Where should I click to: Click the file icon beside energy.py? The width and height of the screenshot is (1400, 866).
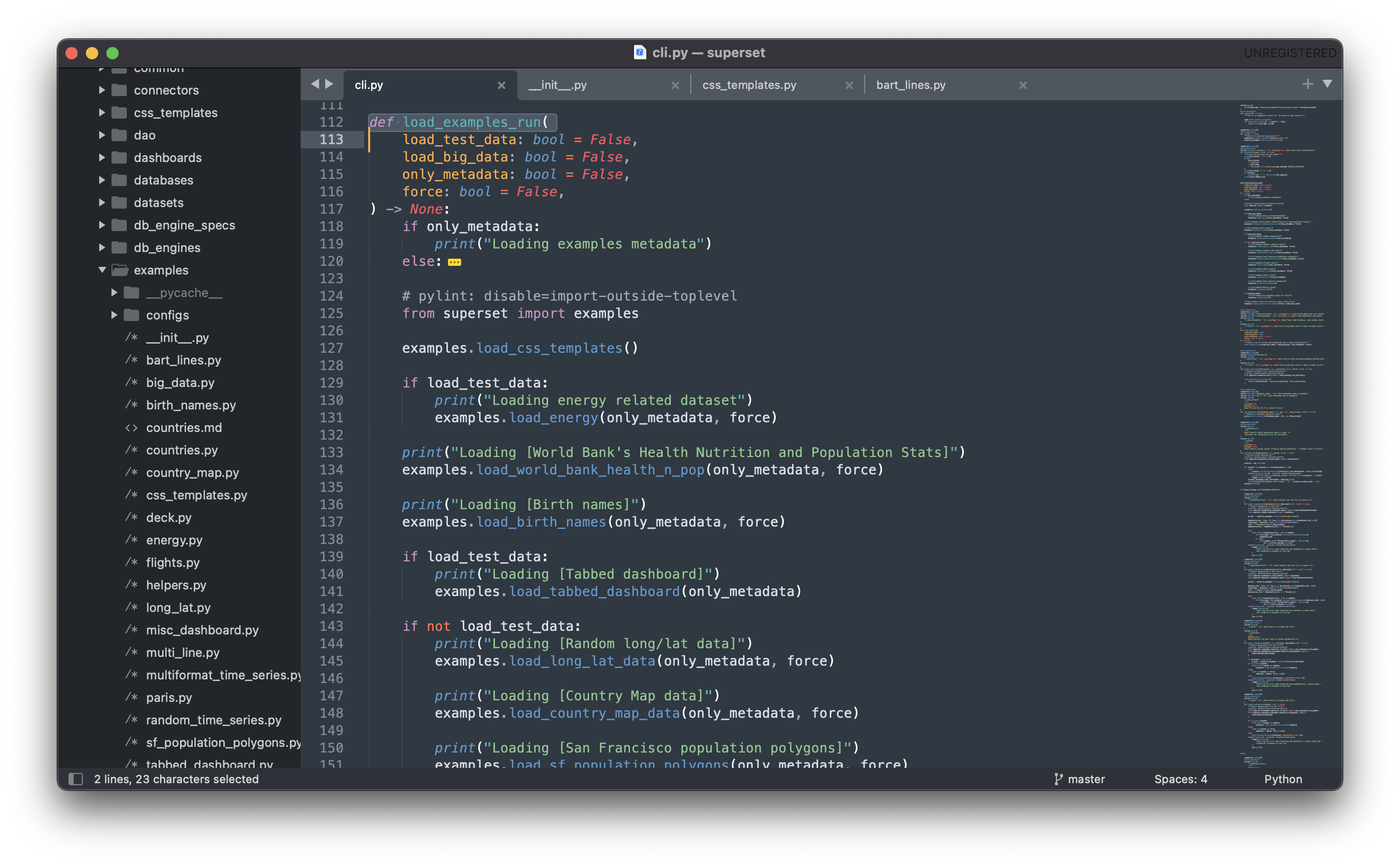[x=131, y=539]
